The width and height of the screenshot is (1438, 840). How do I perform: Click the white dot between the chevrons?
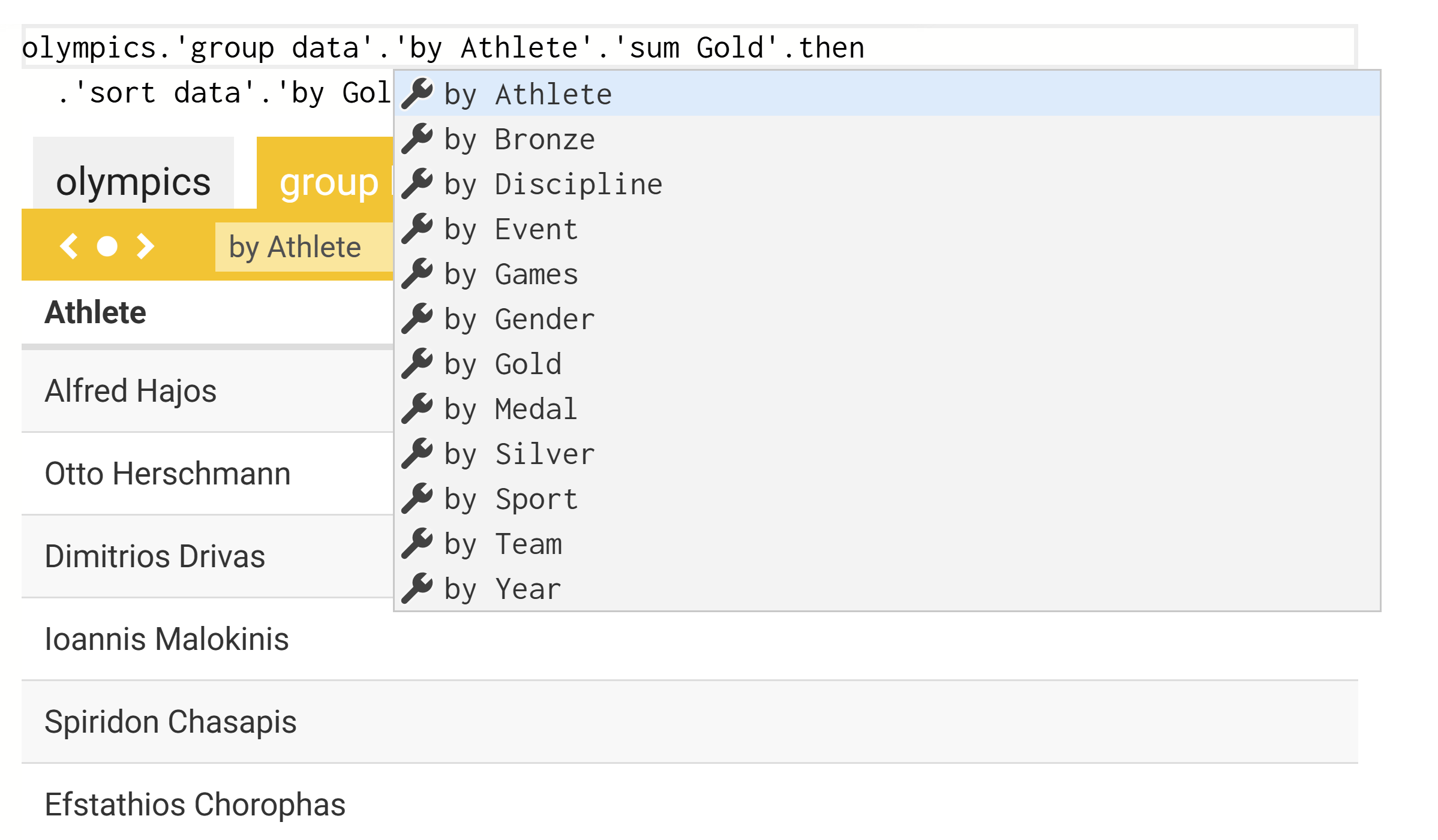[x=107, y=246]
